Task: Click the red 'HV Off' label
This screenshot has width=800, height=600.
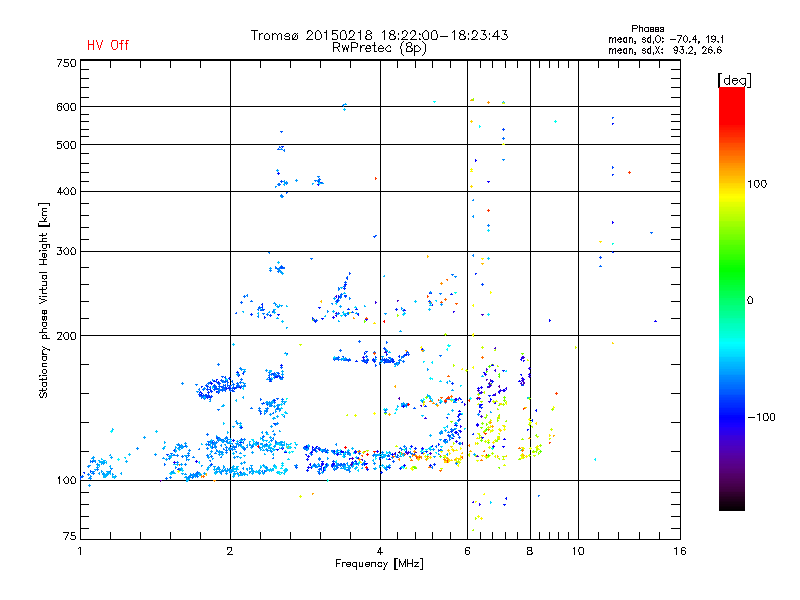Action: click(x=108, y=45)
